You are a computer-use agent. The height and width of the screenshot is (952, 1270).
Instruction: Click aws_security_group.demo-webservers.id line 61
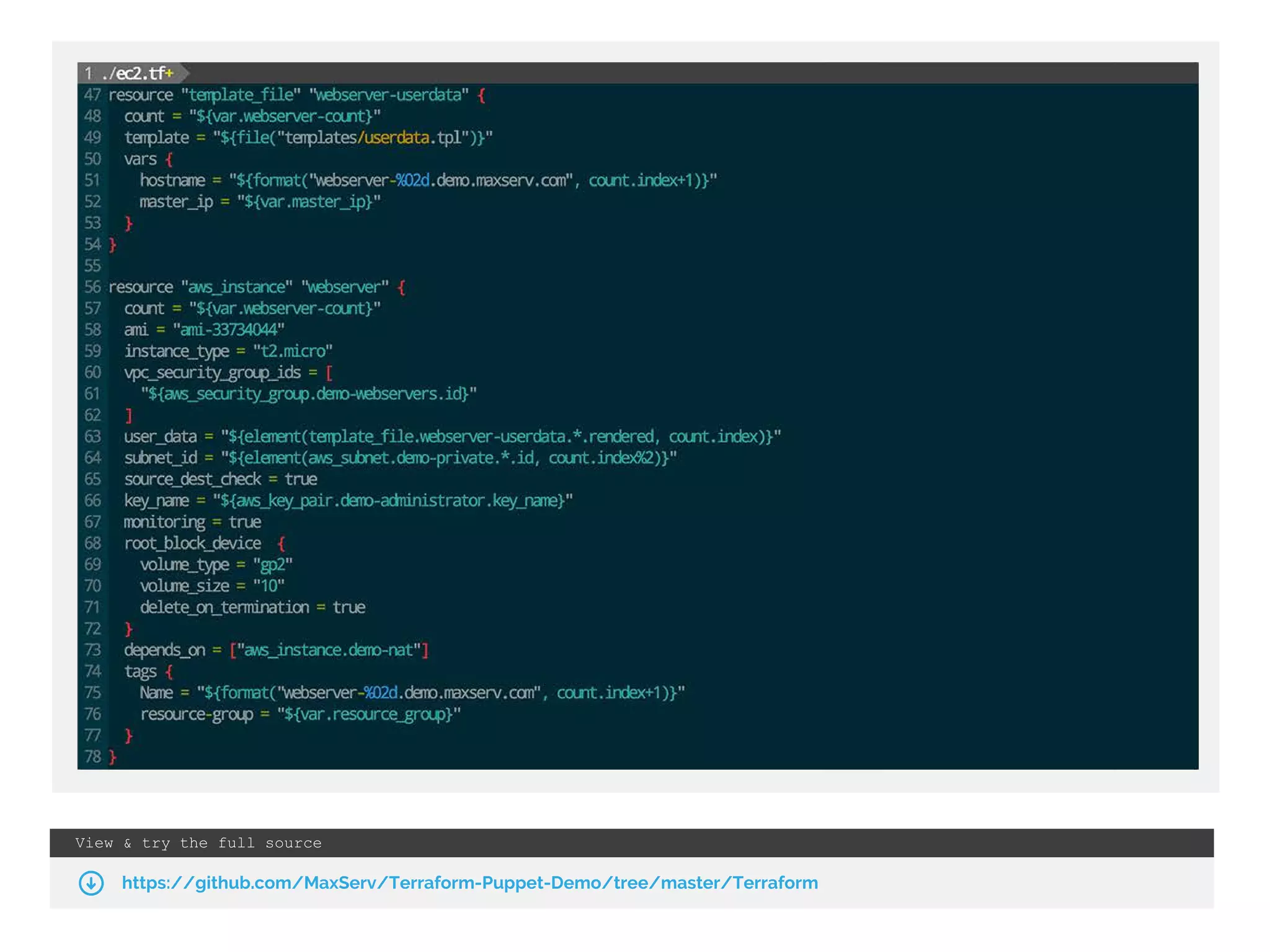[x=308, y=394]
